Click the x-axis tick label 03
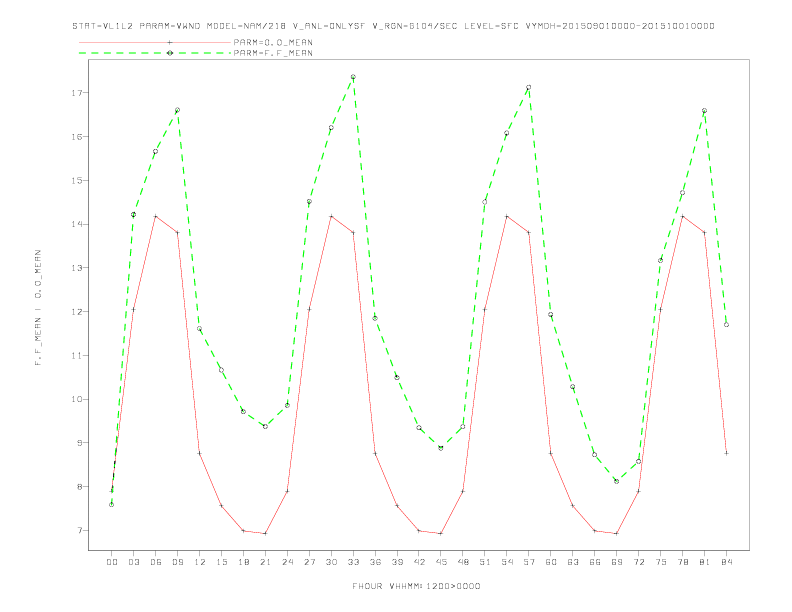 pyautogui.click(x=133, y=562)
